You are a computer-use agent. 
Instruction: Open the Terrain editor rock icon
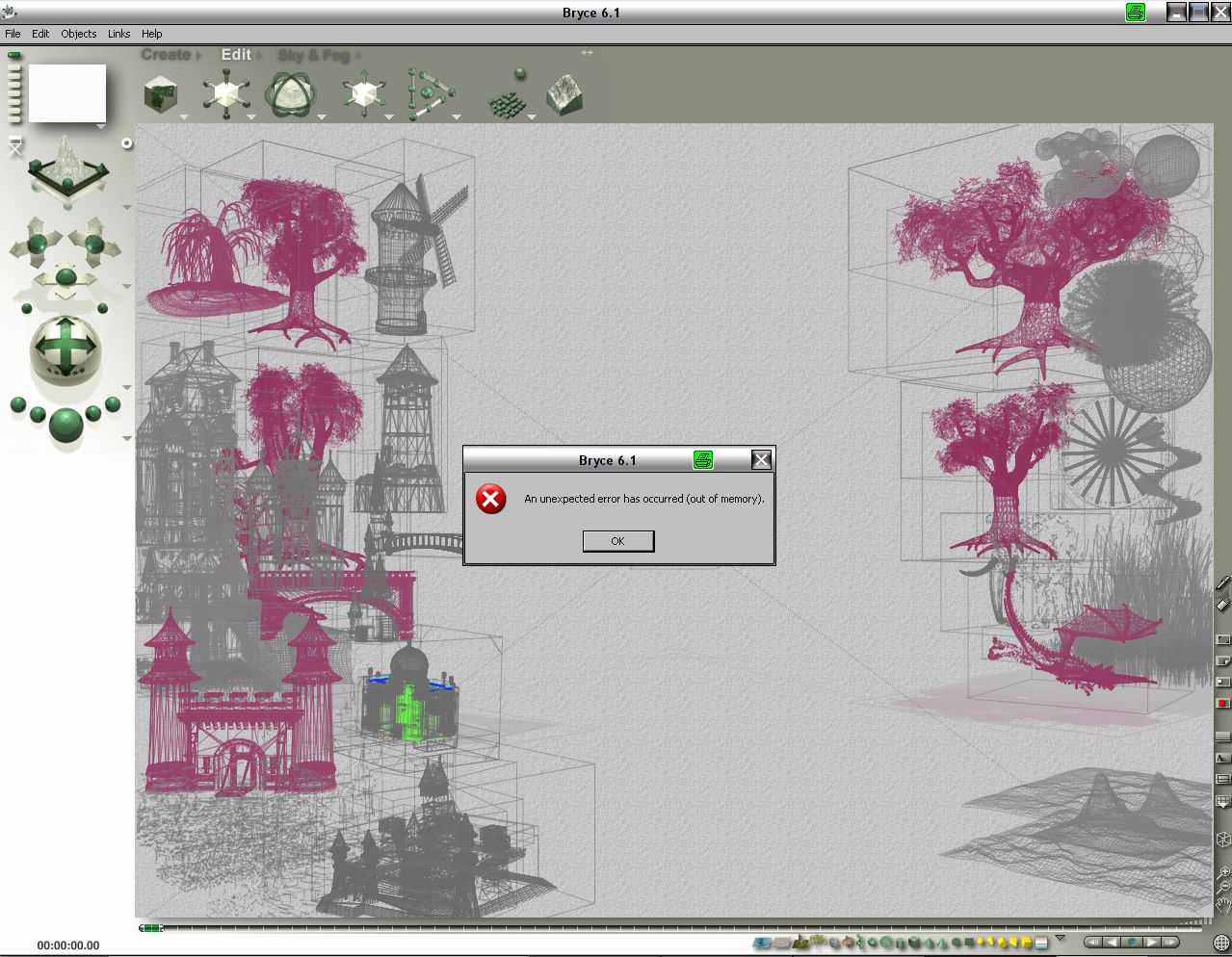(564, 95)
